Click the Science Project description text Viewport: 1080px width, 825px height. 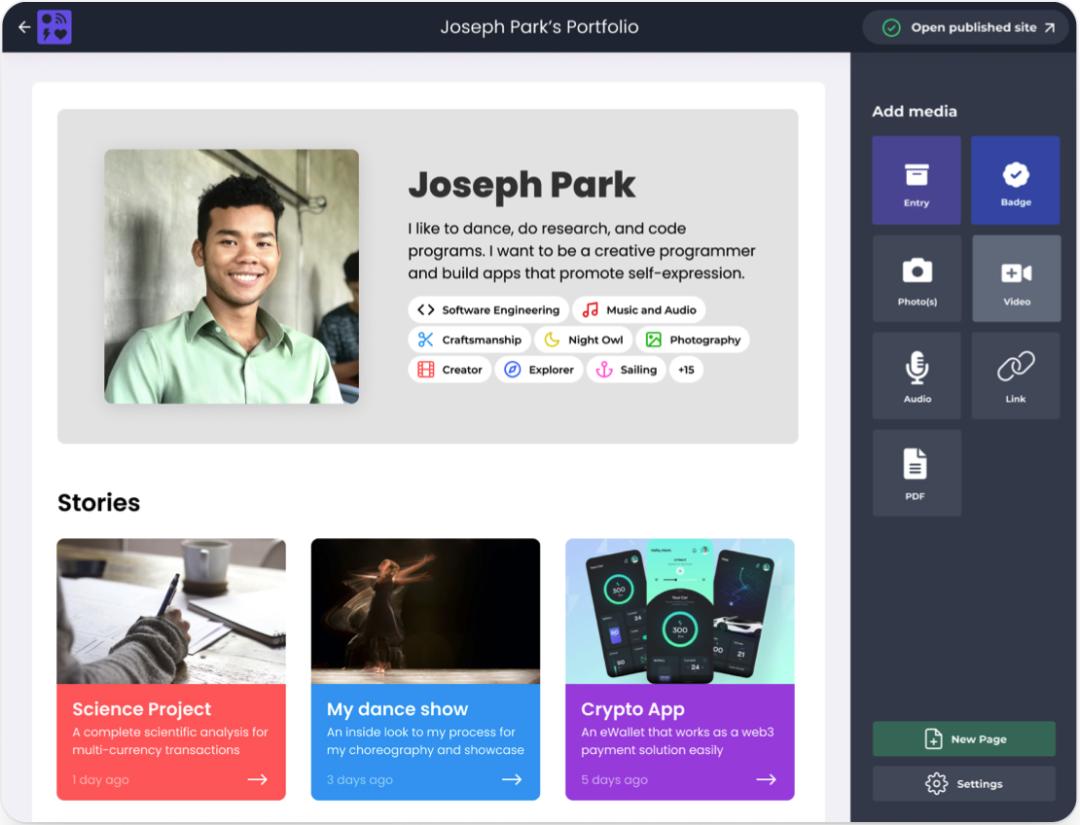pyautogui.click(x=170, y=741)
